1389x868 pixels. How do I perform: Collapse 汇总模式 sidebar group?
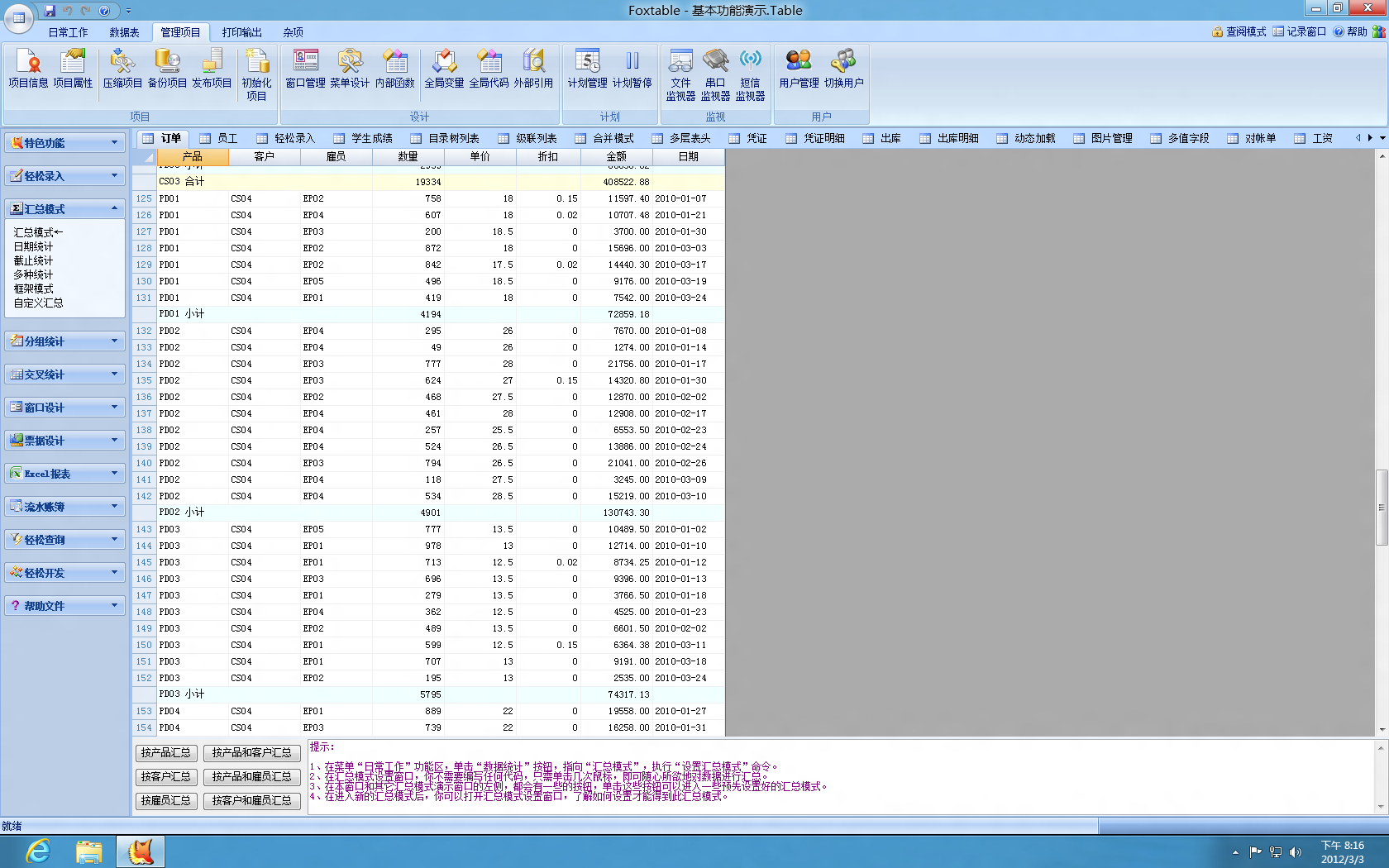pos(64,208)
